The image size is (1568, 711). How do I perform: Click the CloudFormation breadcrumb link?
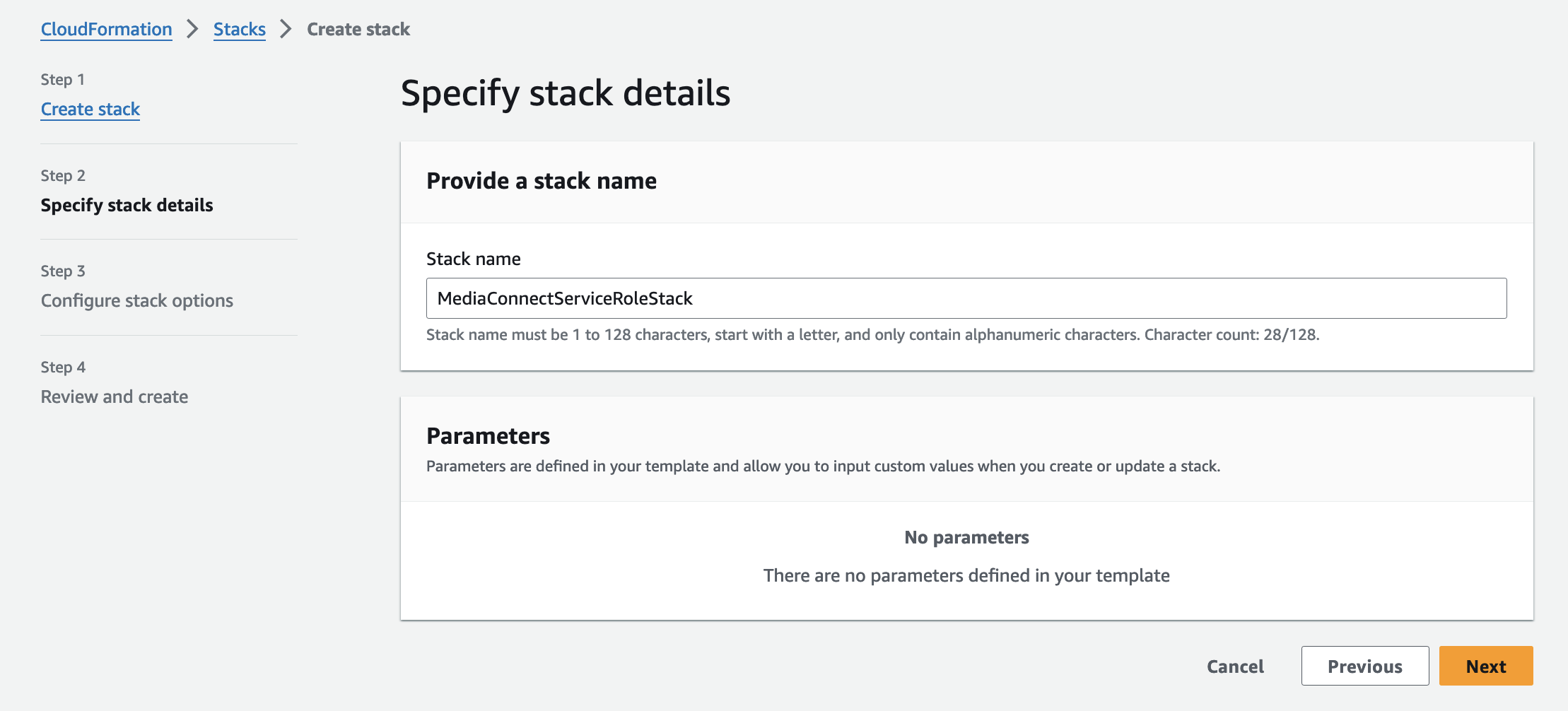106,29
